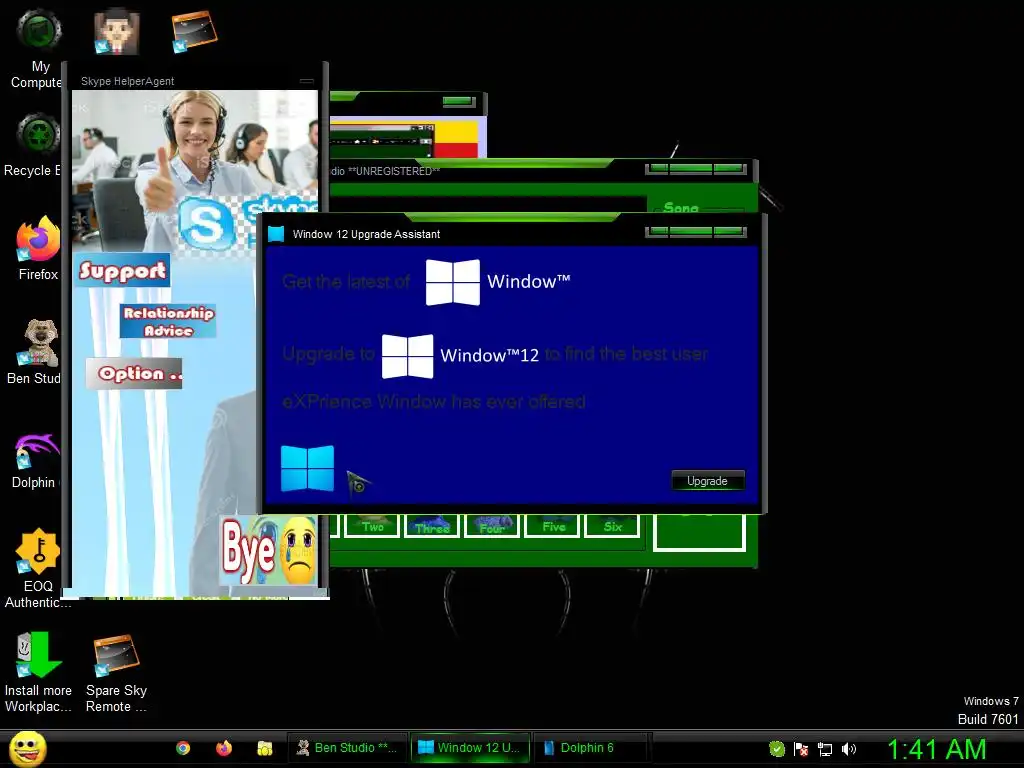Viewport: 1024px width, 768px height.
Task: Click the white Window logo on top line
Action: [x=453, y=282]
